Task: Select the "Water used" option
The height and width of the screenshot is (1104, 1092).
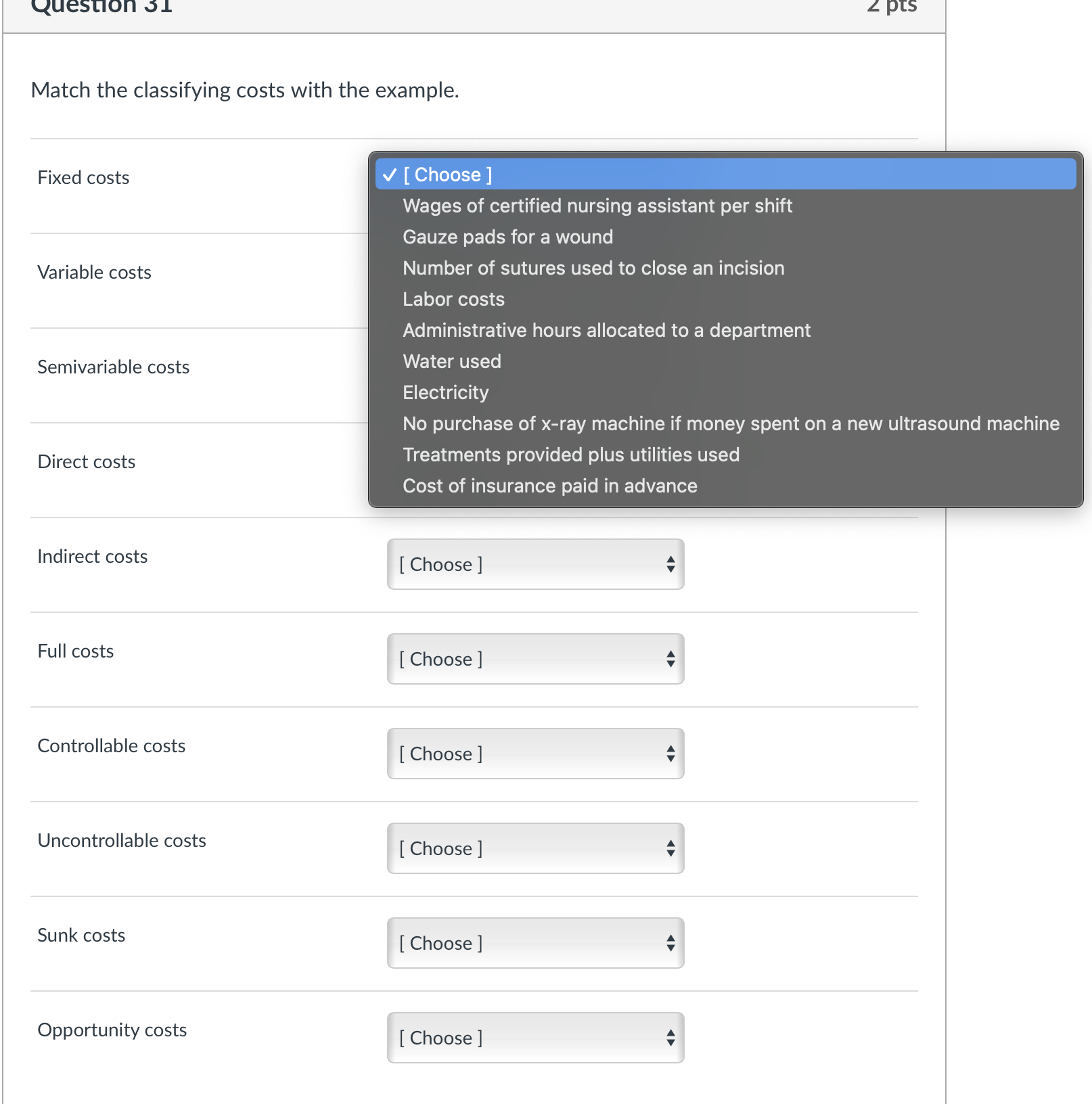Action: (x=451, y=361)
